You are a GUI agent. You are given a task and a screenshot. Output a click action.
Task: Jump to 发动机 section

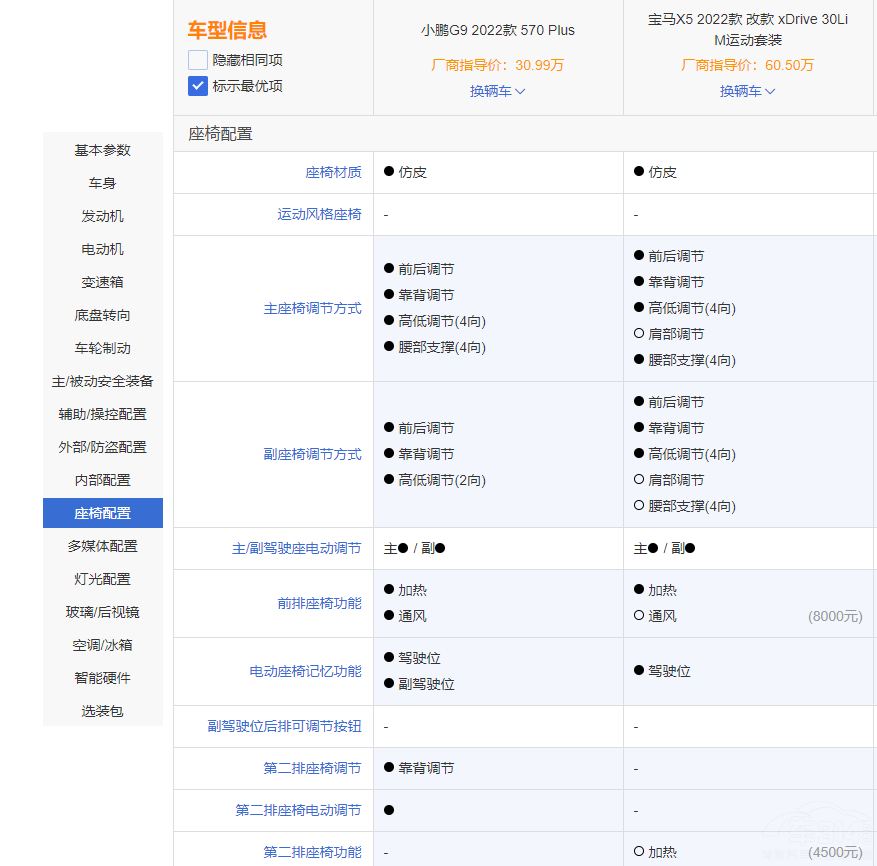point(102,216)
